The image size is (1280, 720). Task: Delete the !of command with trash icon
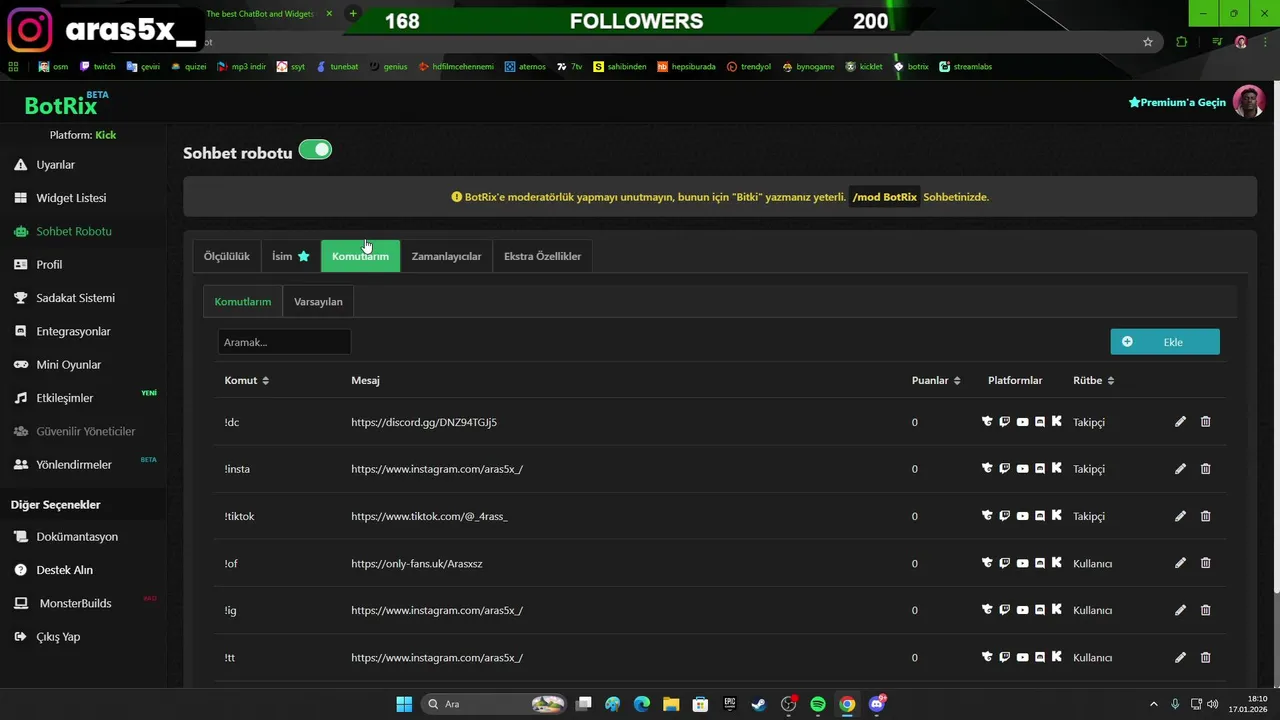tap(1205, 563)
